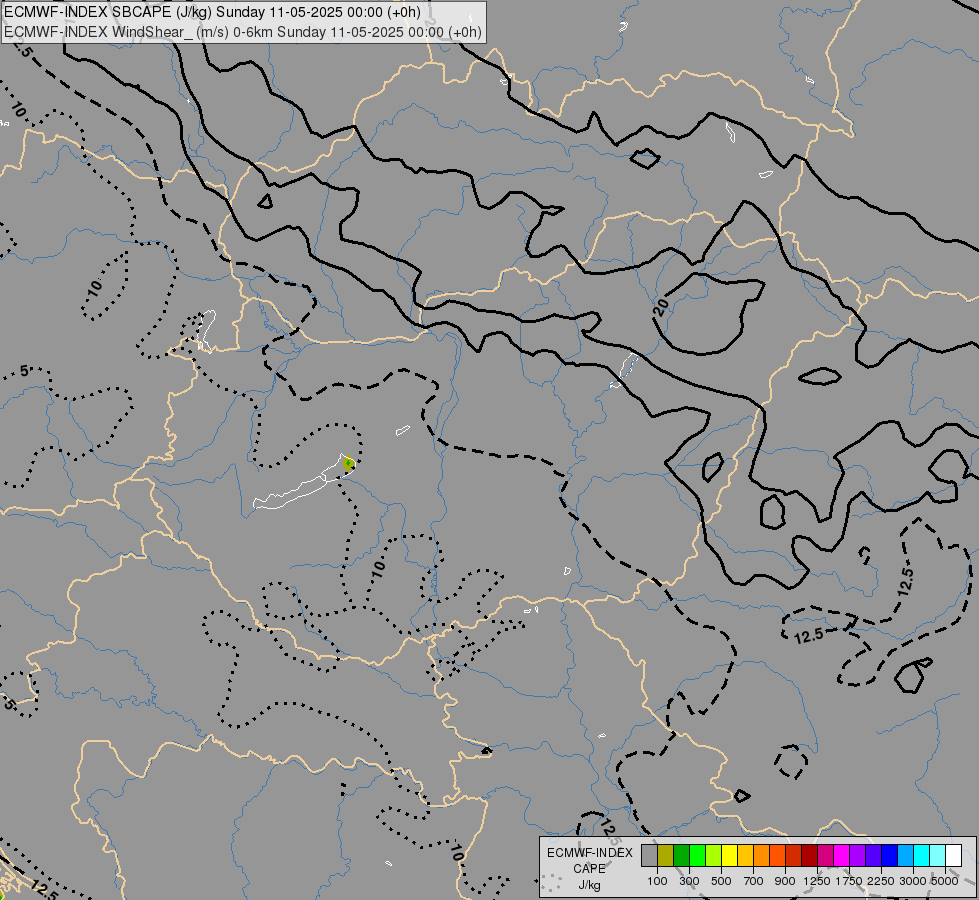Image resolution: width=979 pixels, height=900 pixels.
Task: Click the WindShear 0-6km title line
Action: tap(243, 32)
